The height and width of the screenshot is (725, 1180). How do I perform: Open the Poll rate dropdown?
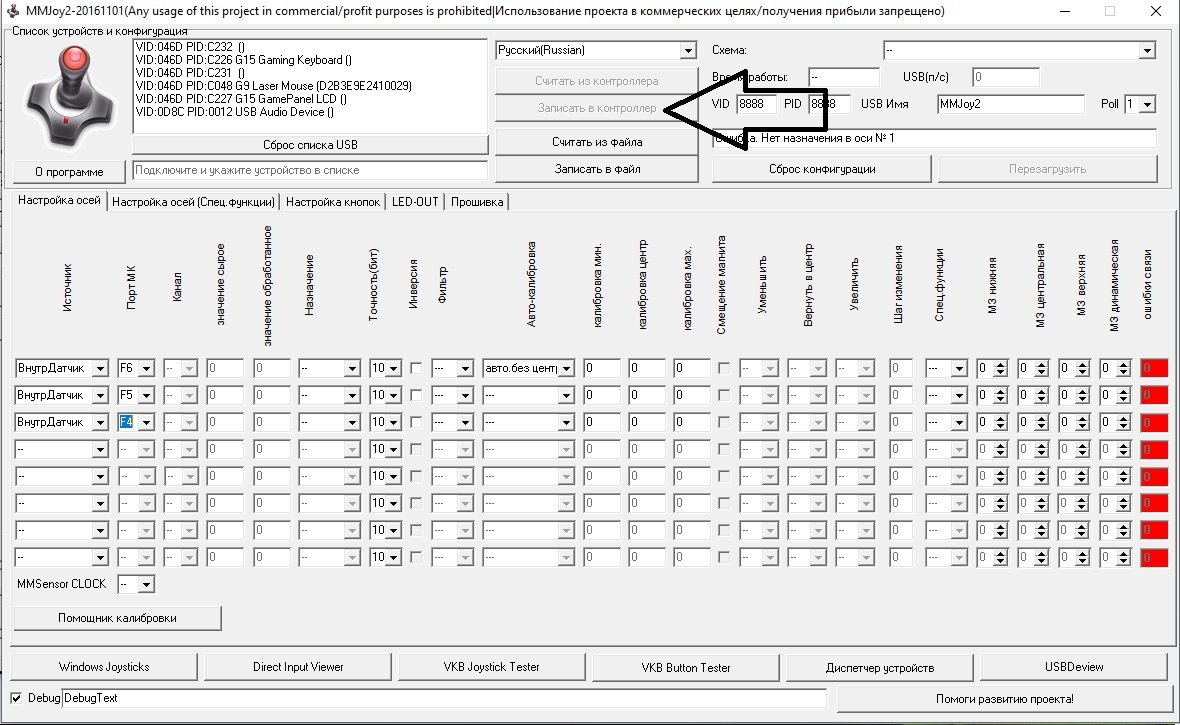click(1139, 104)
